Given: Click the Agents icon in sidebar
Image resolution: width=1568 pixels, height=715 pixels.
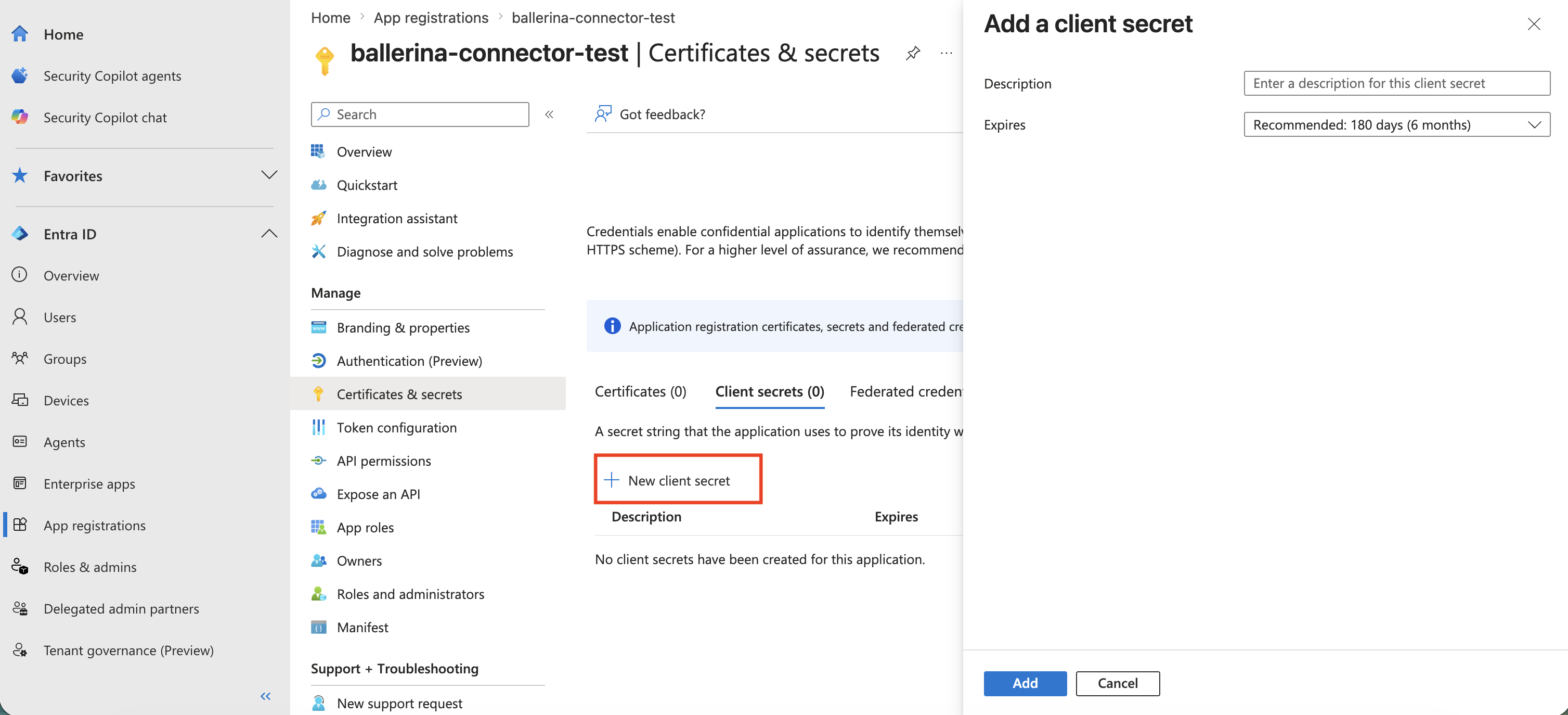Looking at the screenshot, I should coord(19,442).
